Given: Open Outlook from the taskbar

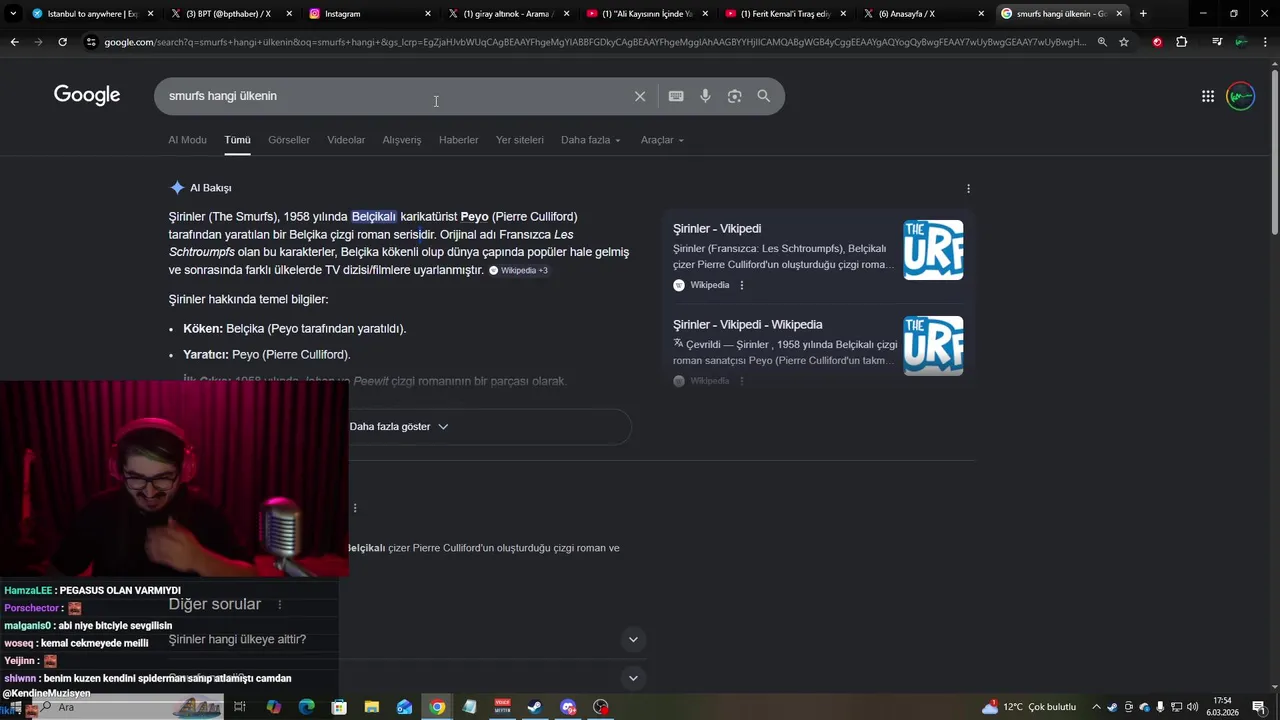Looking at the screenshot, I should [x=404, y=707].
